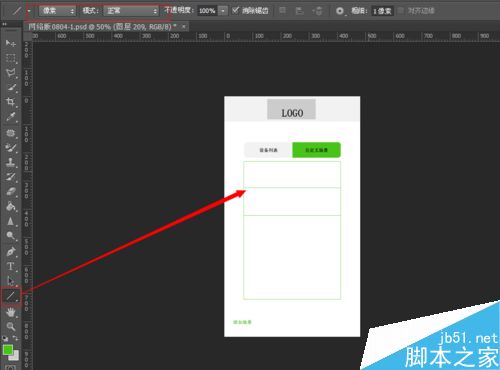Open the gear geometry options
This screenshot has width=500, height=370.
[x=340, y=11]
